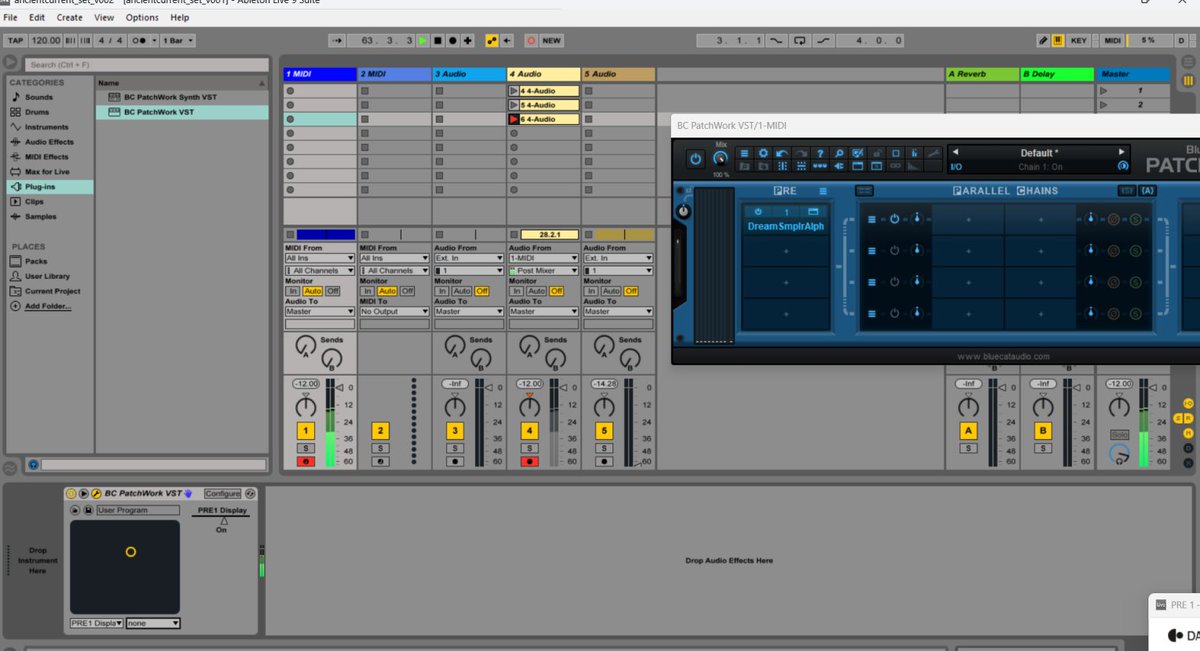Screen dimensions: 1200x651
Task: Click the NEW session button
Action: [552, 41]
